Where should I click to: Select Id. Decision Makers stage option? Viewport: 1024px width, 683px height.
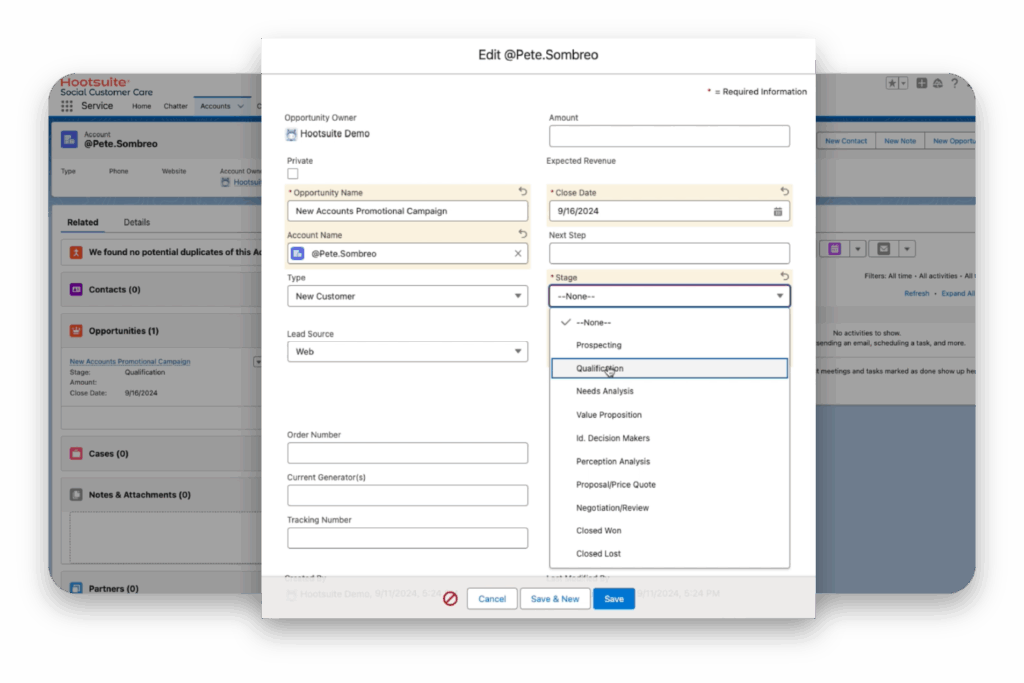pyautogui.click(x=669, y=438)
